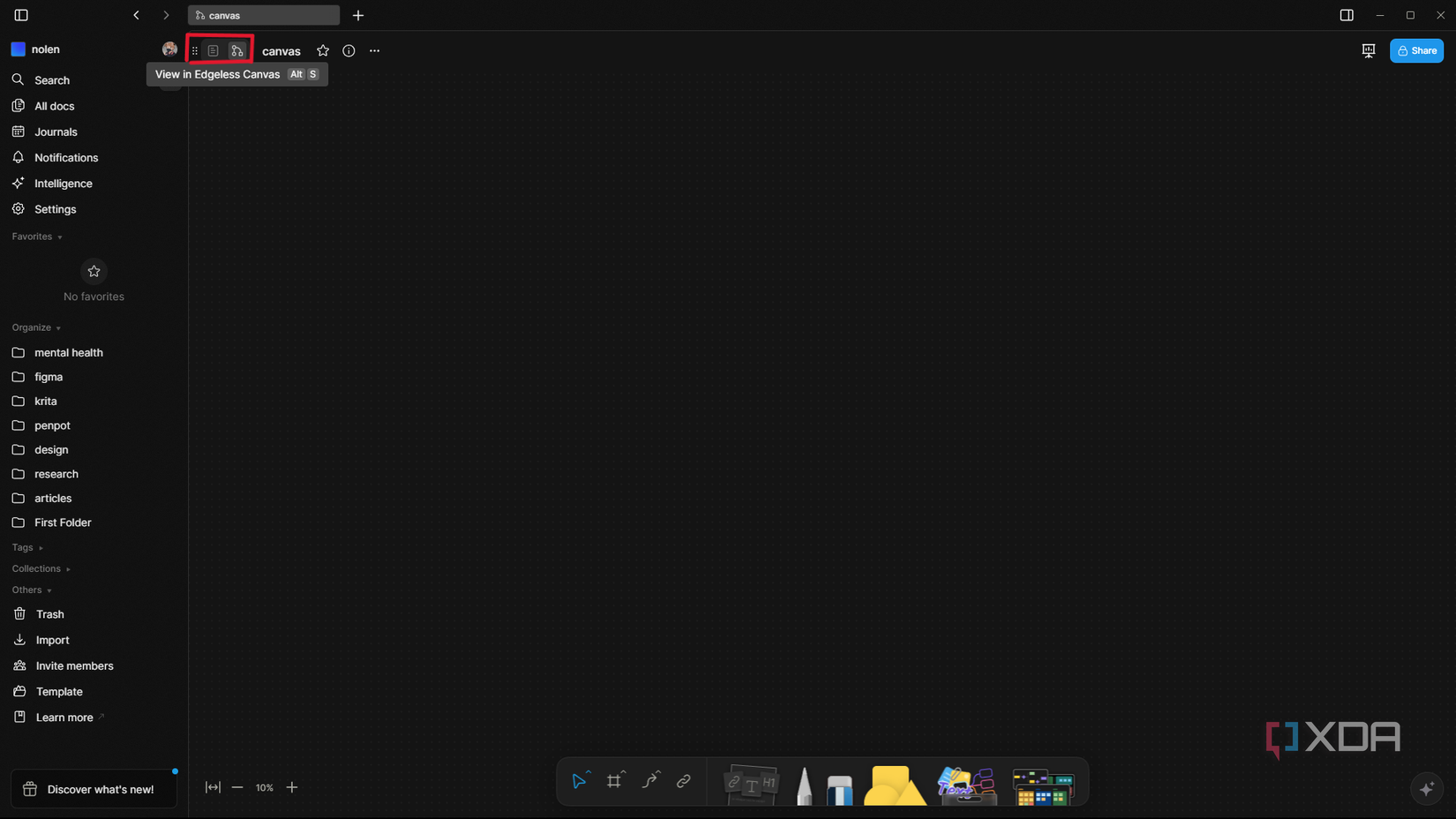The height and width of the screenshot is (819, 1456).
Task: Open the Shape tool
Action: click(x=894, y=784)
